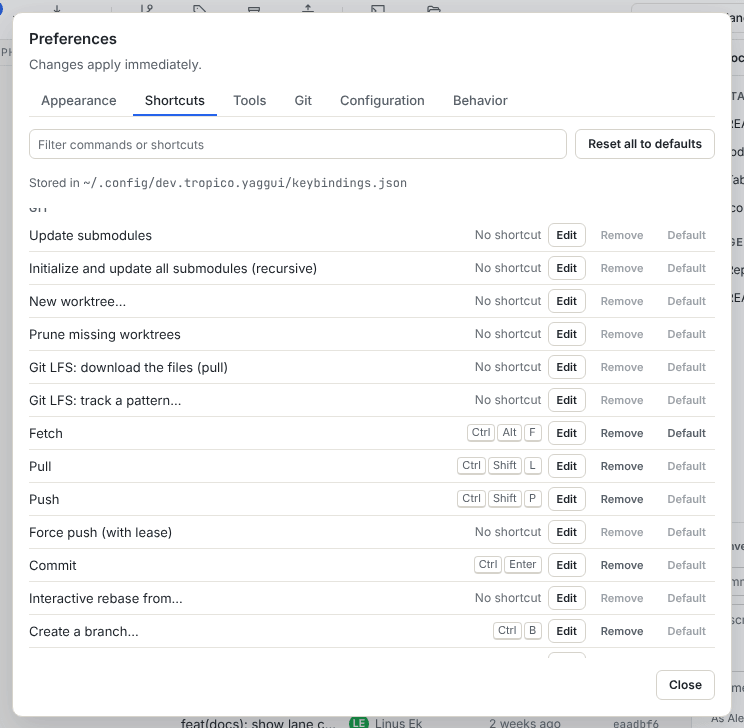The height and width of the screenshot is (728, 744).
Task: Click the Ctrl Alt F shortcut keys
Action: (x=504, y=432)
